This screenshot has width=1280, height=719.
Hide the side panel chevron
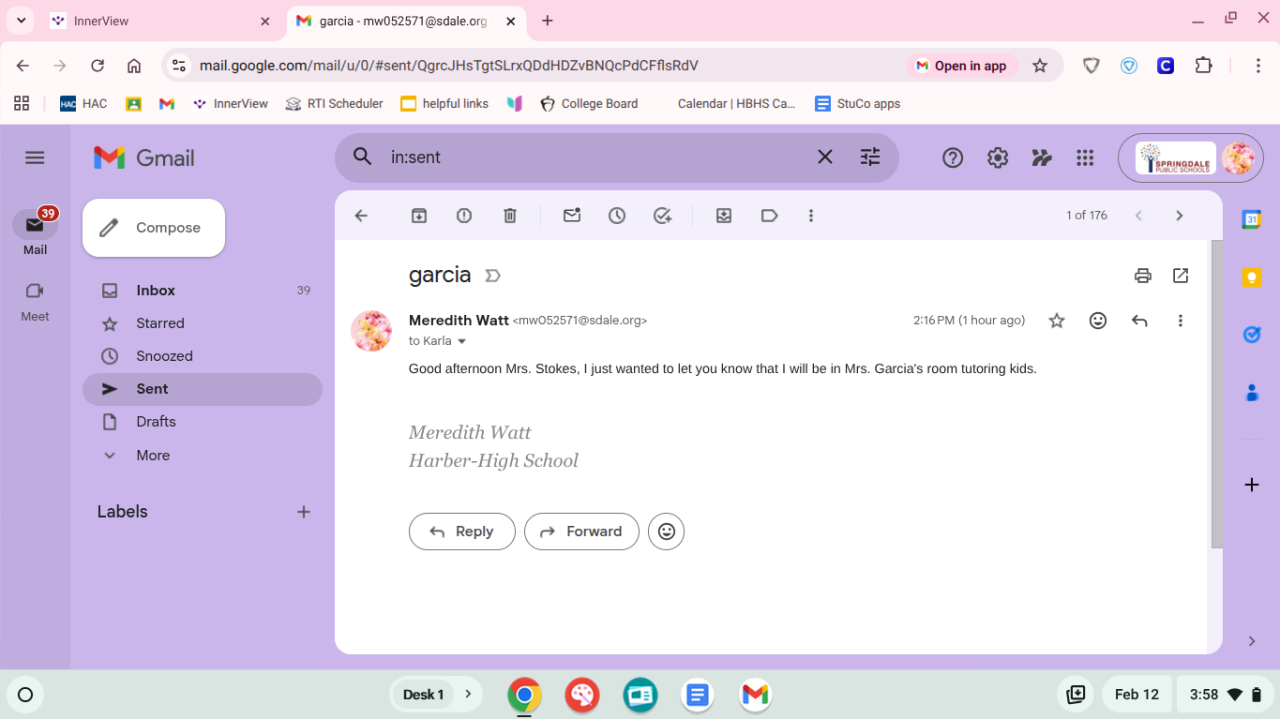point(1252,641)
